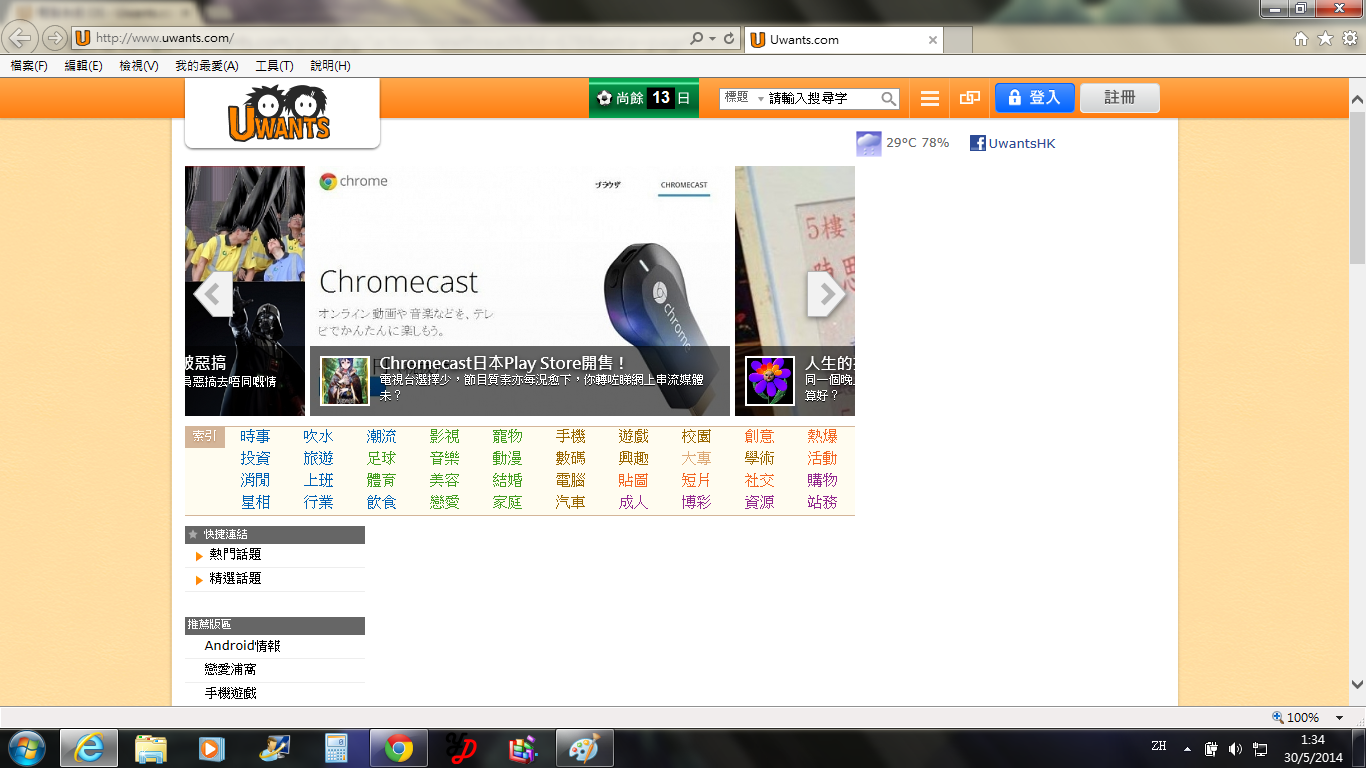Viewport: 1366px width, 768px height.
Task: Click the 登入 login button
Action: (x=1035, y=98)
